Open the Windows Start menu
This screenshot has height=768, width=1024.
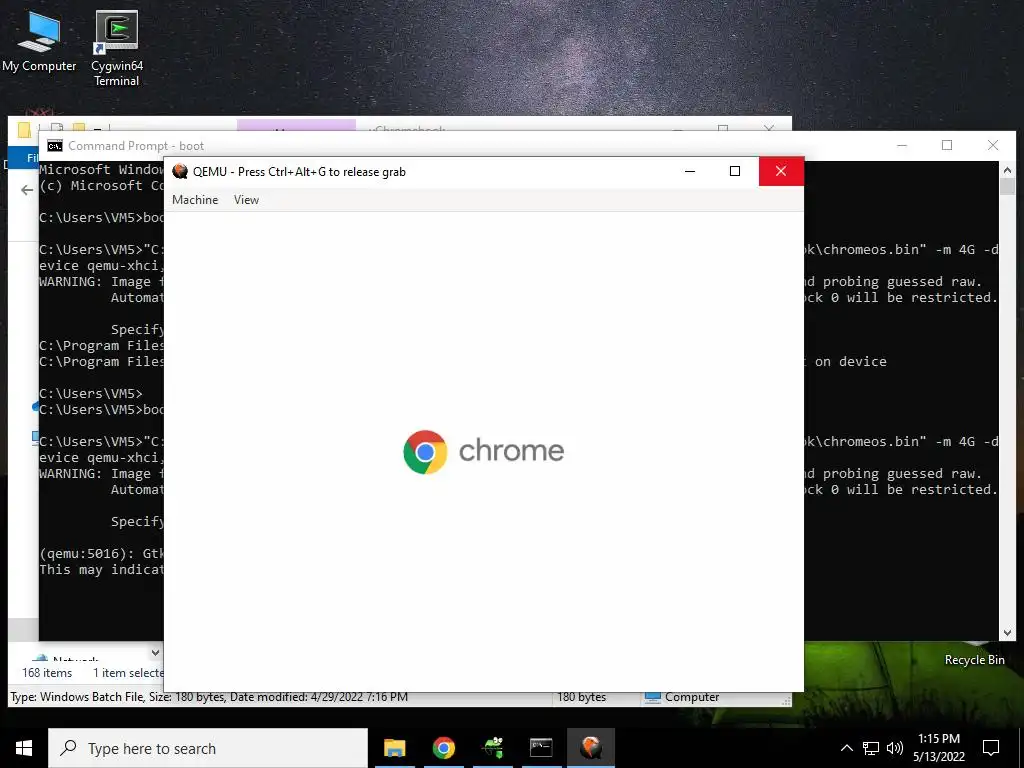tap(24, 748)
